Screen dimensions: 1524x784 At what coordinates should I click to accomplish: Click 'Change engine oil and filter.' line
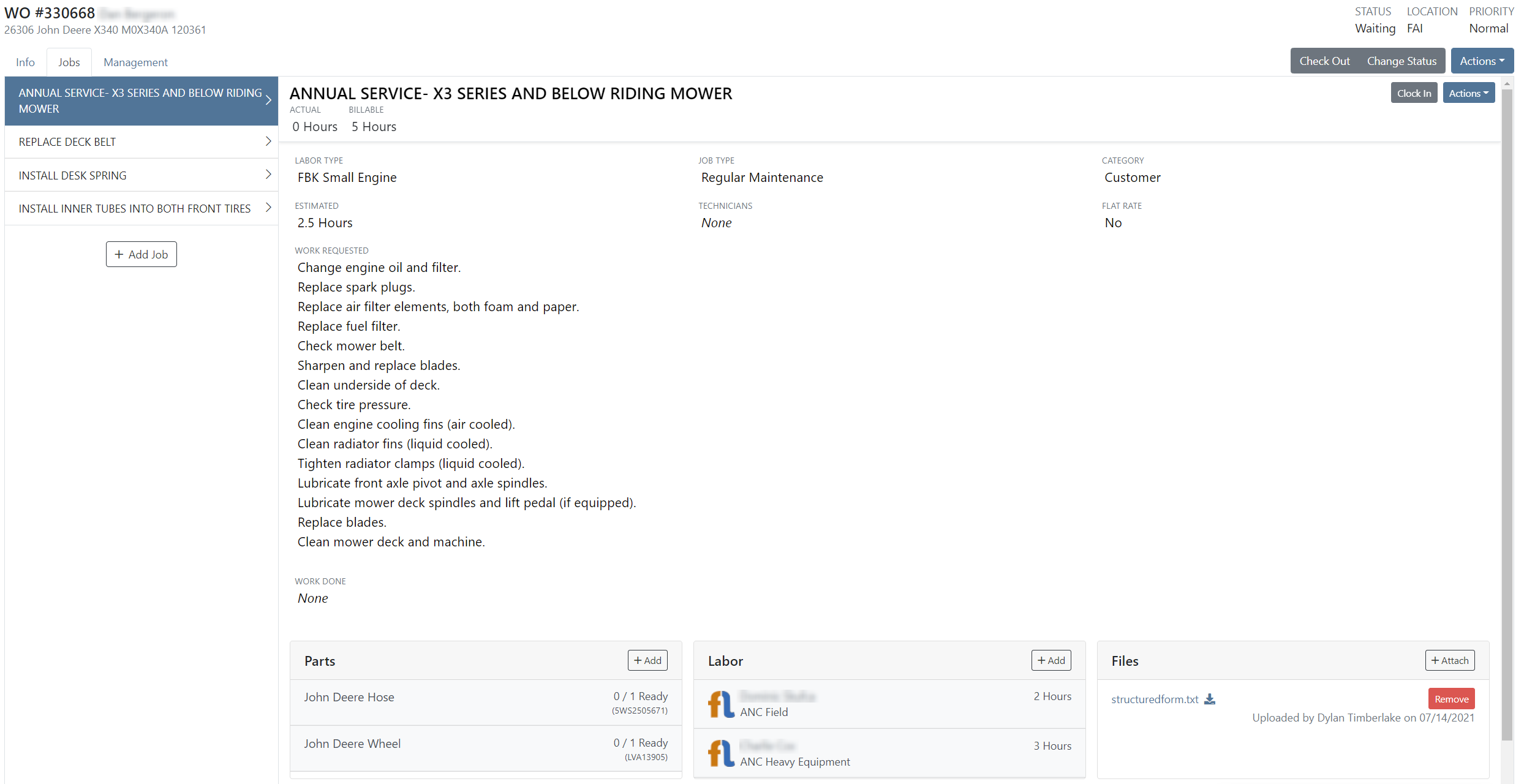[x=379, y=268]
